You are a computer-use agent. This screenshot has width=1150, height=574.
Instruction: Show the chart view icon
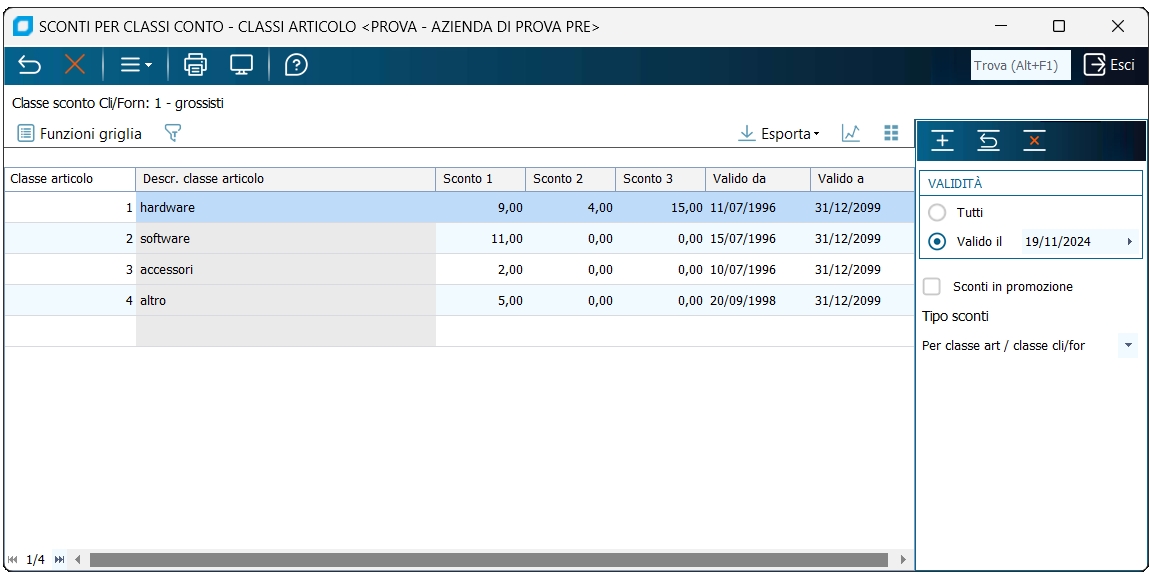[x=851, y=133]
